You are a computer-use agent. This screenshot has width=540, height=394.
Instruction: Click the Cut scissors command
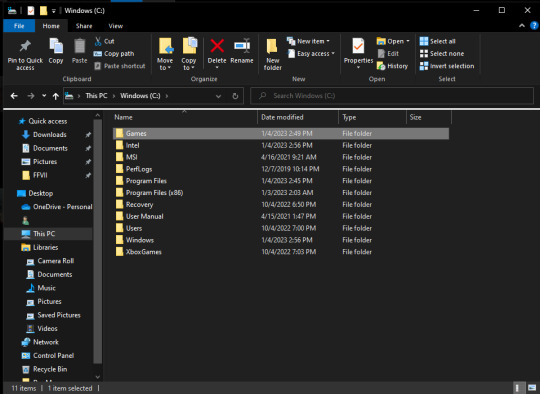[x=104, y=41]
